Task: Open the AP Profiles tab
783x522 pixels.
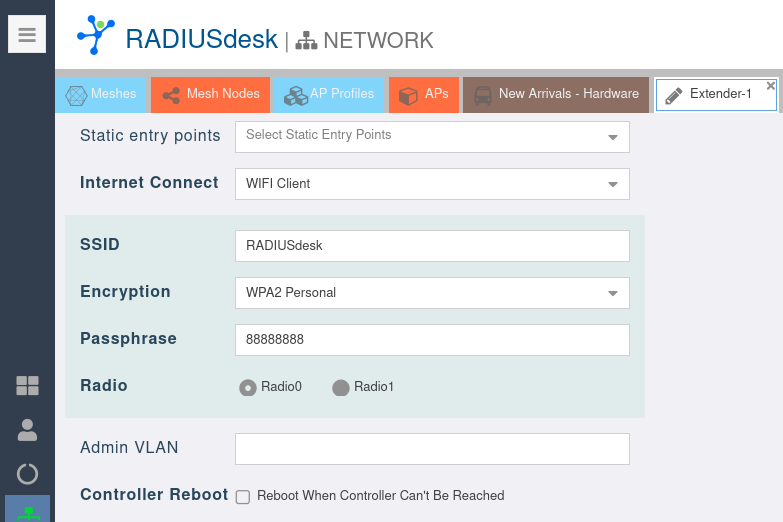Action: click(x=329, y=94)
